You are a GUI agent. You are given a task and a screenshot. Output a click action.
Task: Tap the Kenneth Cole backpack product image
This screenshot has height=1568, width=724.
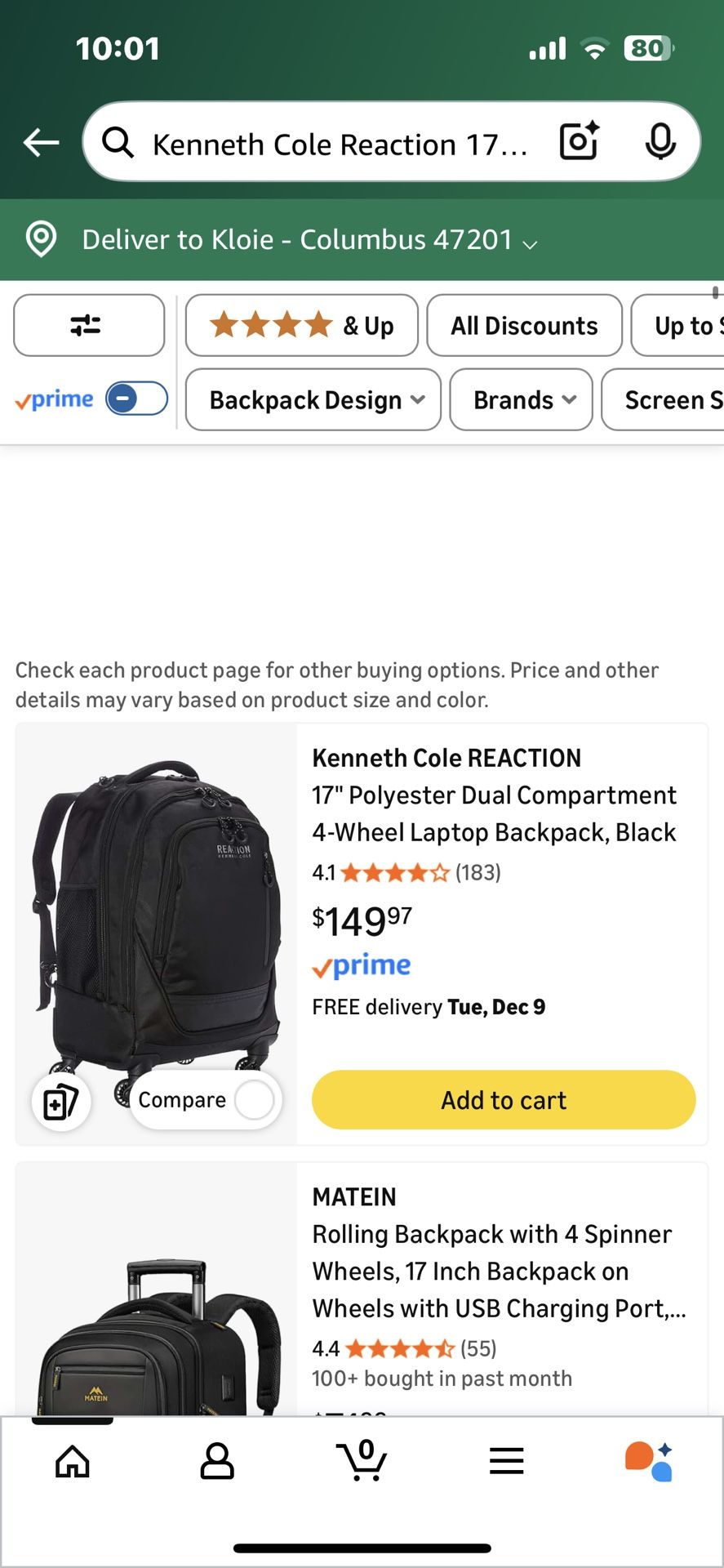[x=155, y=915]
